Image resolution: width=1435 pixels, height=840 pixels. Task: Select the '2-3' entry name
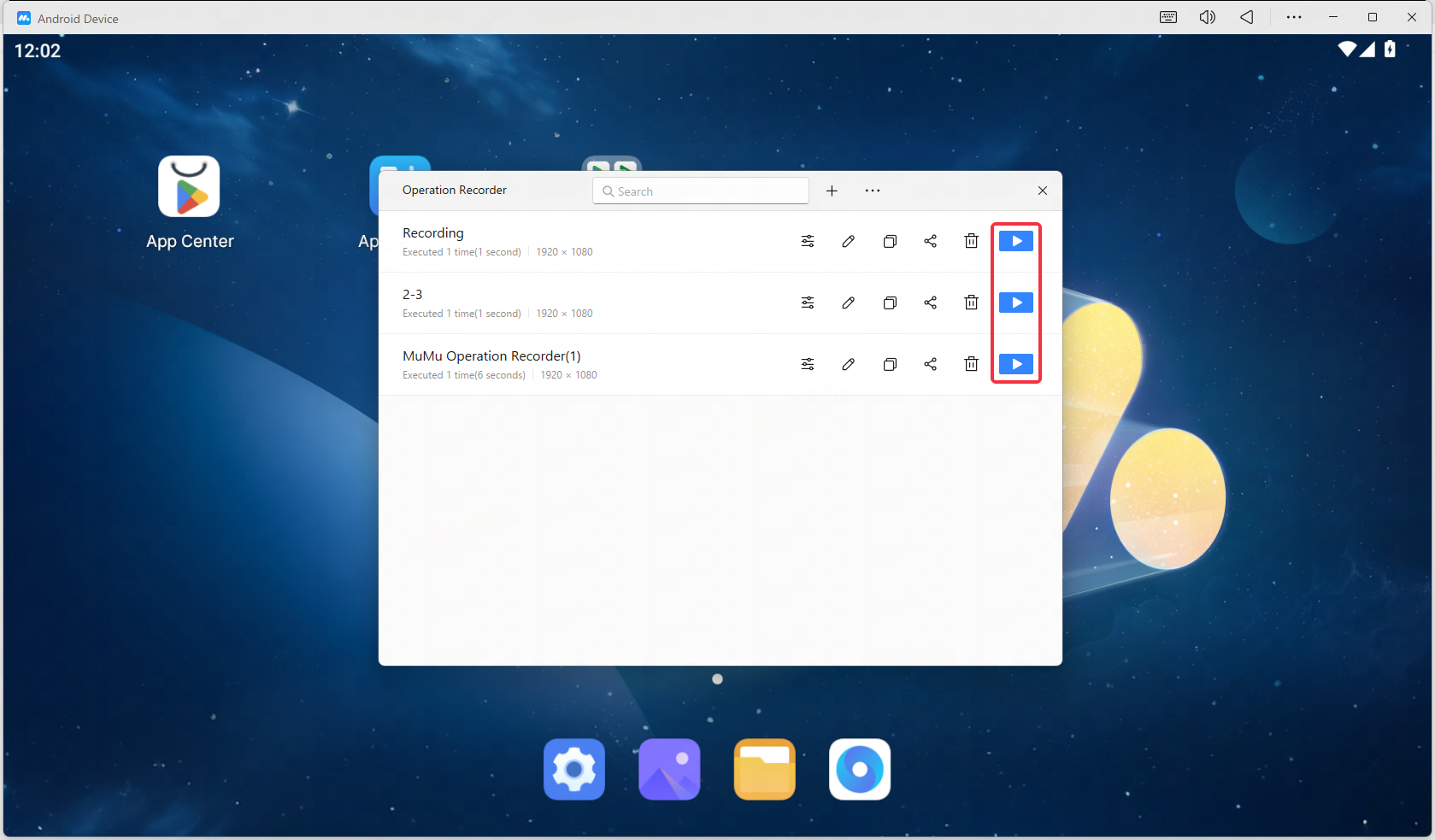point(412,294)
